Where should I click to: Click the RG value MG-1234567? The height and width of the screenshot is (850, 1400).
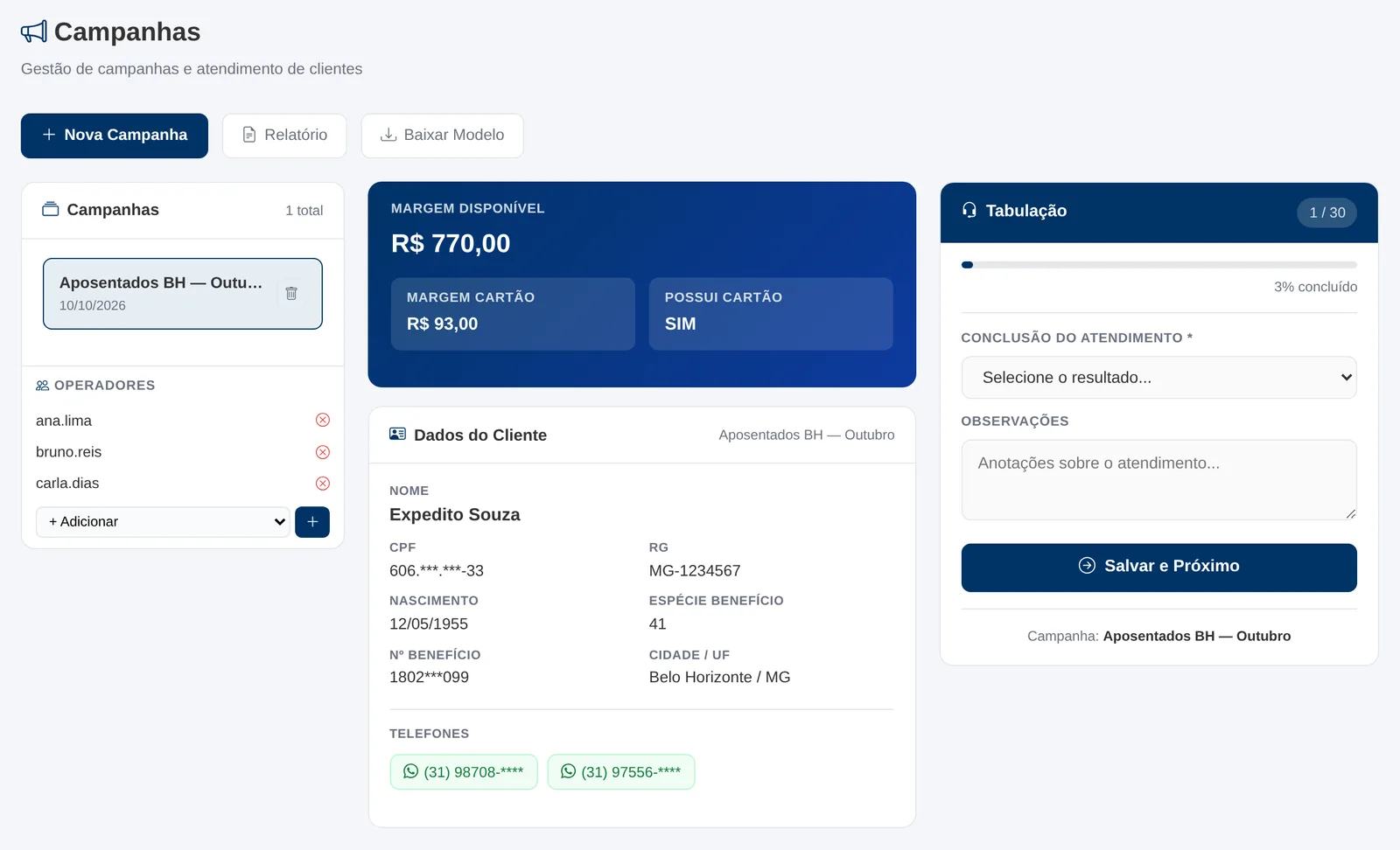click(695, 571)
